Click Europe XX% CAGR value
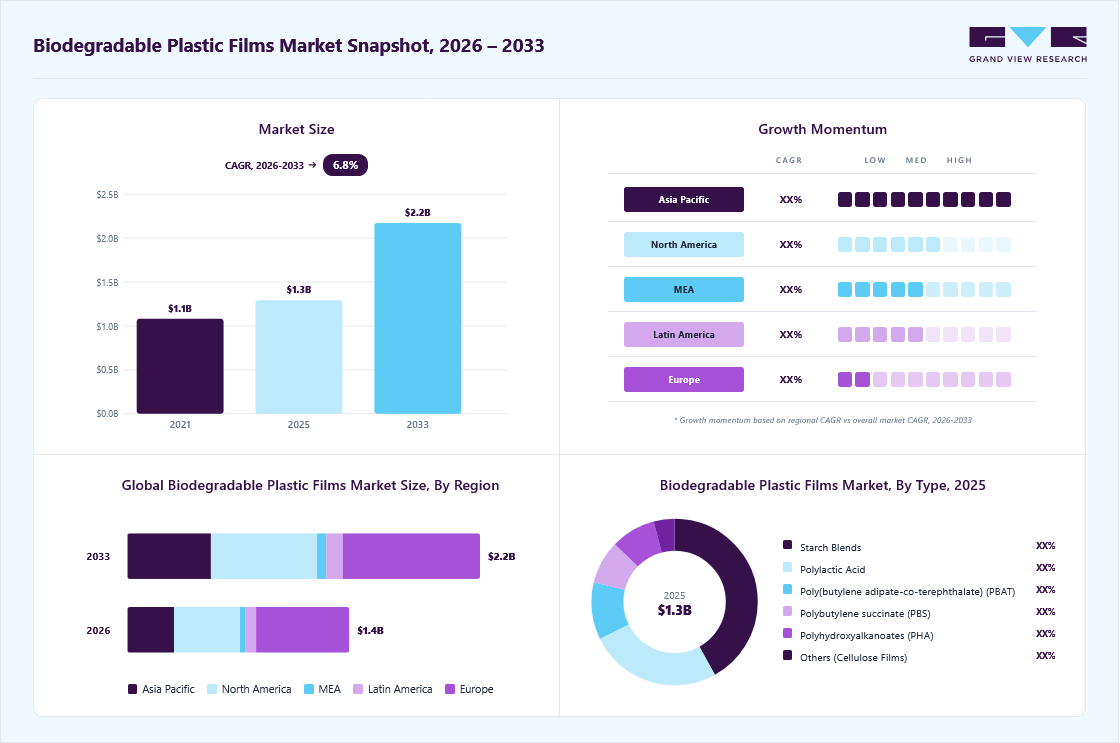 coord(791,379)
